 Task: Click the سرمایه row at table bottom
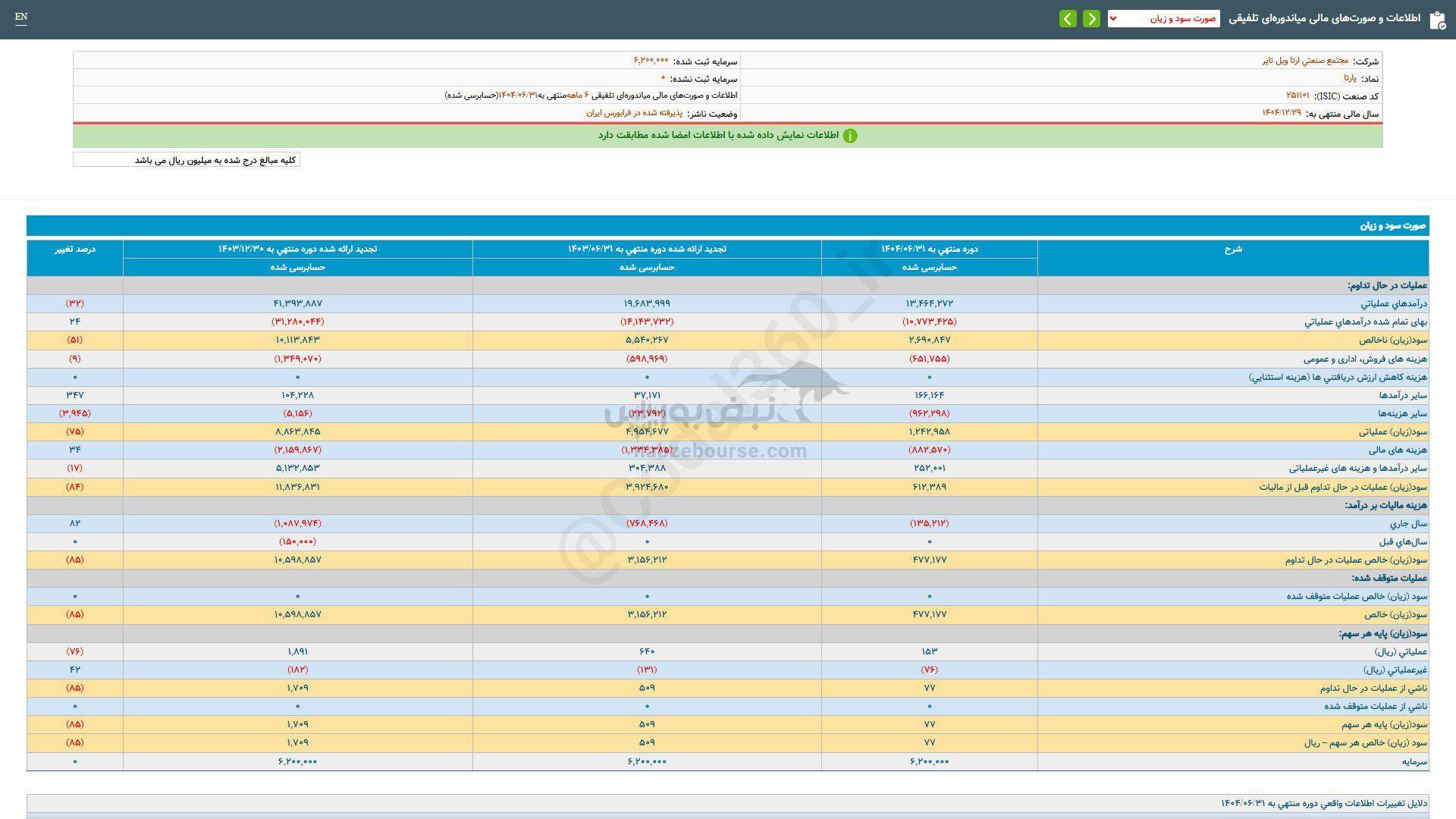coord(1414,761)
